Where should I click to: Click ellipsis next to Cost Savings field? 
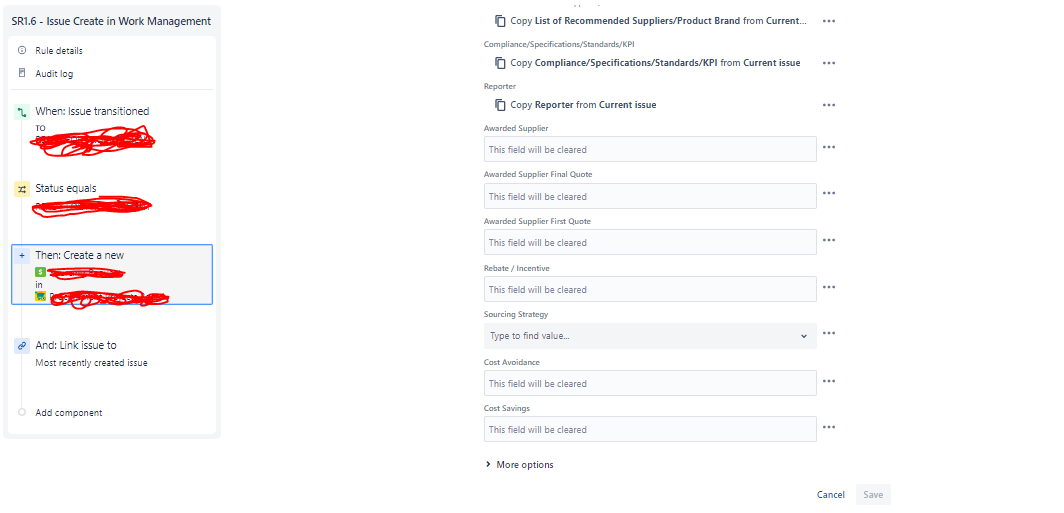829,428
